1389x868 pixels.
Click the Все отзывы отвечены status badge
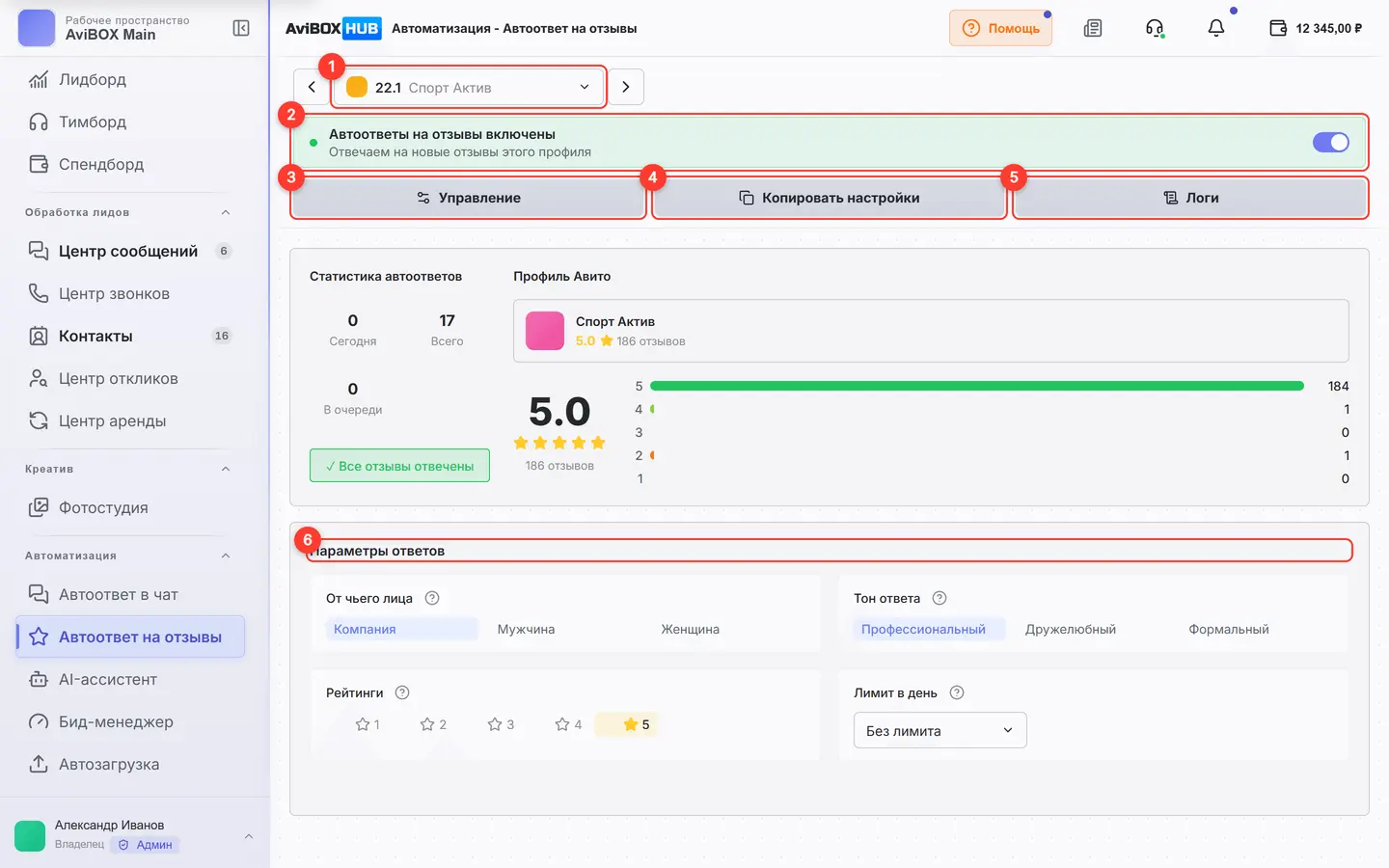click(x=399, y=466)
